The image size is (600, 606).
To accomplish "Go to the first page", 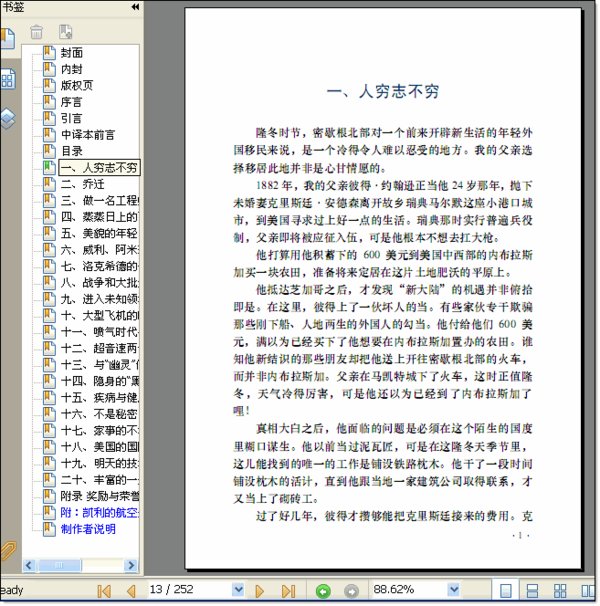I will tap(104, 591).
